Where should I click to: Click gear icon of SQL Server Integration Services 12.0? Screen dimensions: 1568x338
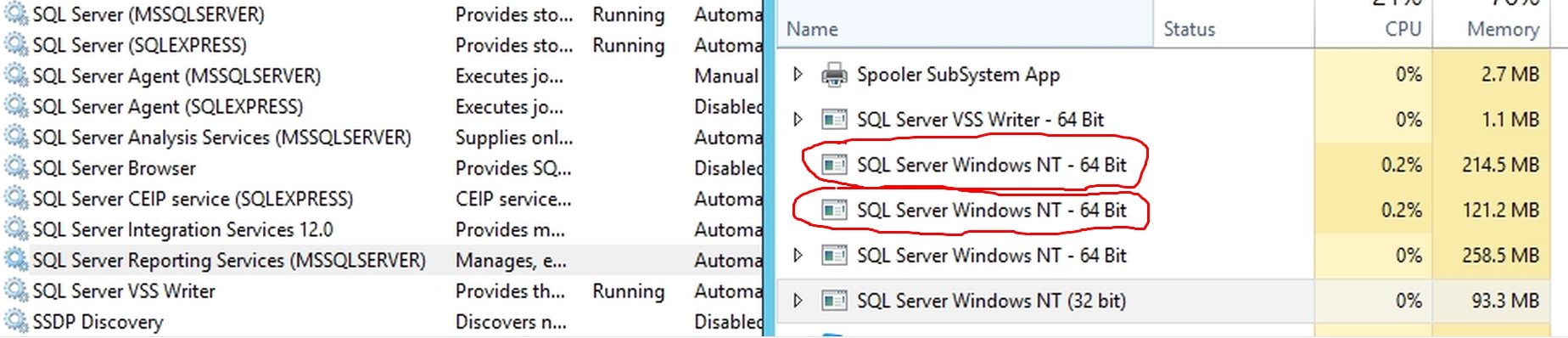coord(15,229)
